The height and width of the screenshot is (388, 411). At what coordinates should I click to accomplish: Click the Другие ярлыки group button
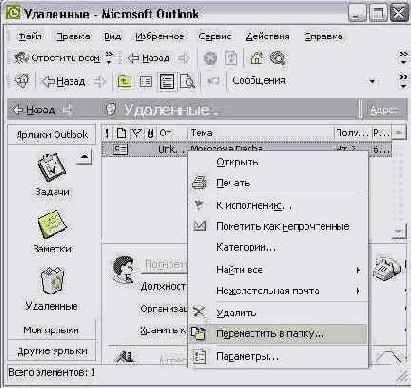coord(52,351)
